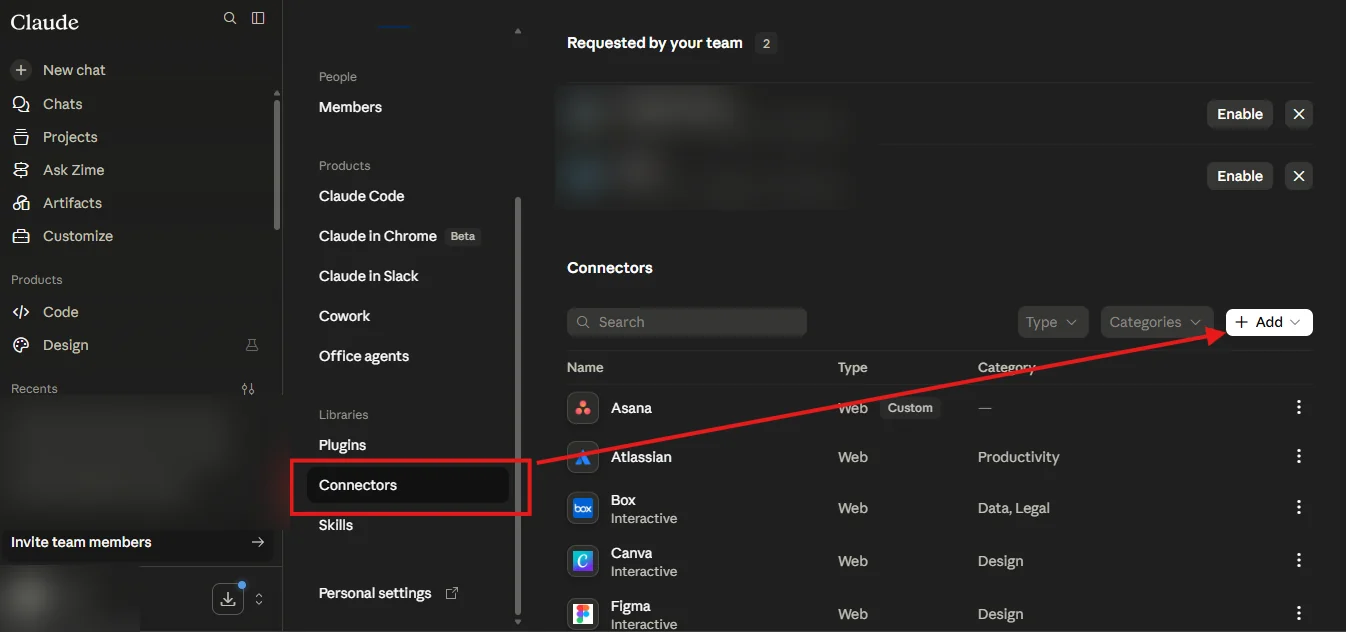Open Skills library

click(336, 525)
